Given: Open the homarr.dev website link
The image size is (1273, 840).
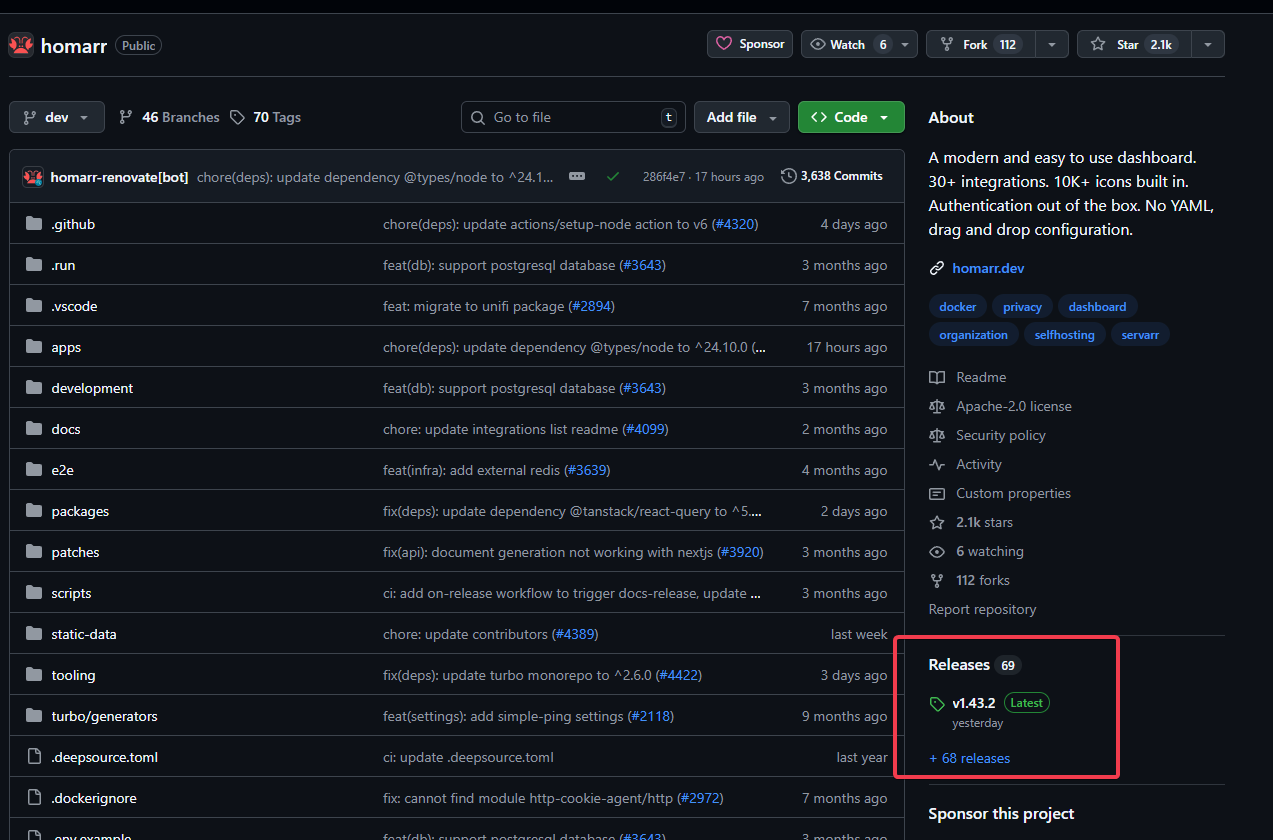Looking at the screenshot, I should pyautogui.click(x=988, y=268).
